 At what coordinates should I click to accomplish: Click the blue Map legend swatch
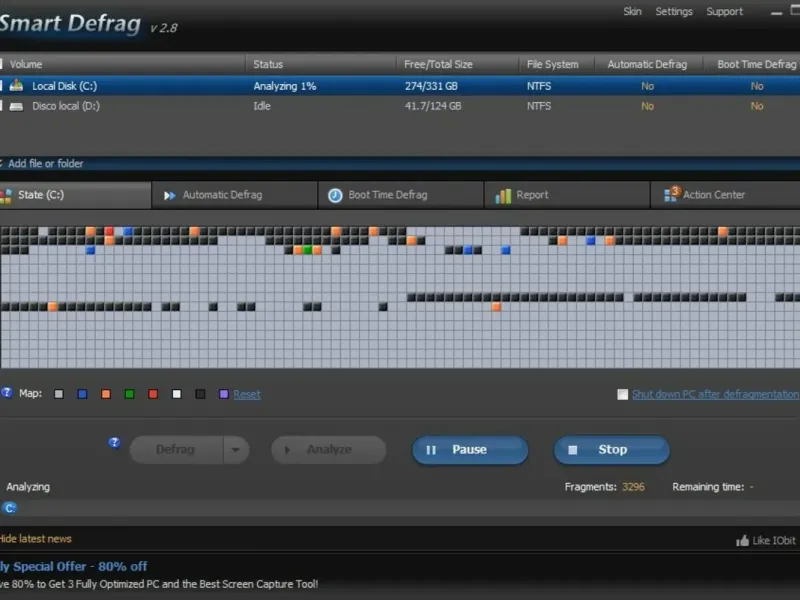82,394
